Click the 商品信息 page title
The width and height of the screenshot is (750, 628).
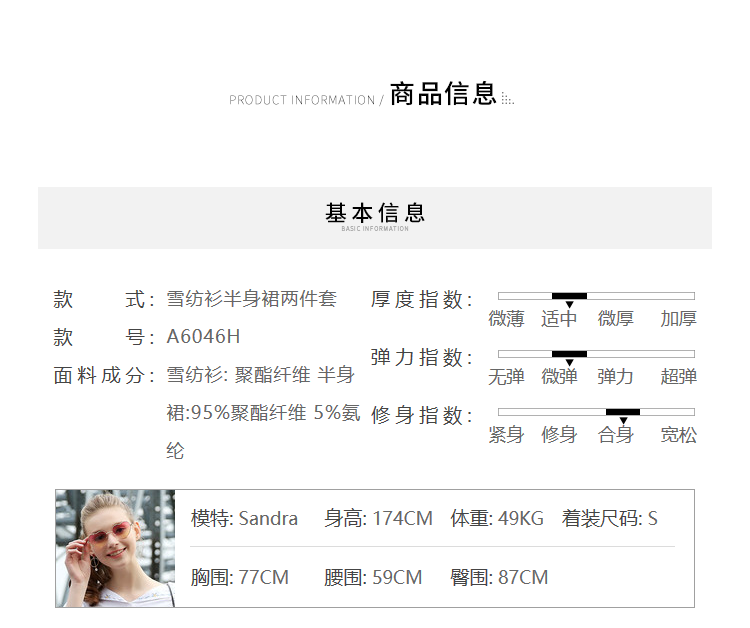pos(443,95)
